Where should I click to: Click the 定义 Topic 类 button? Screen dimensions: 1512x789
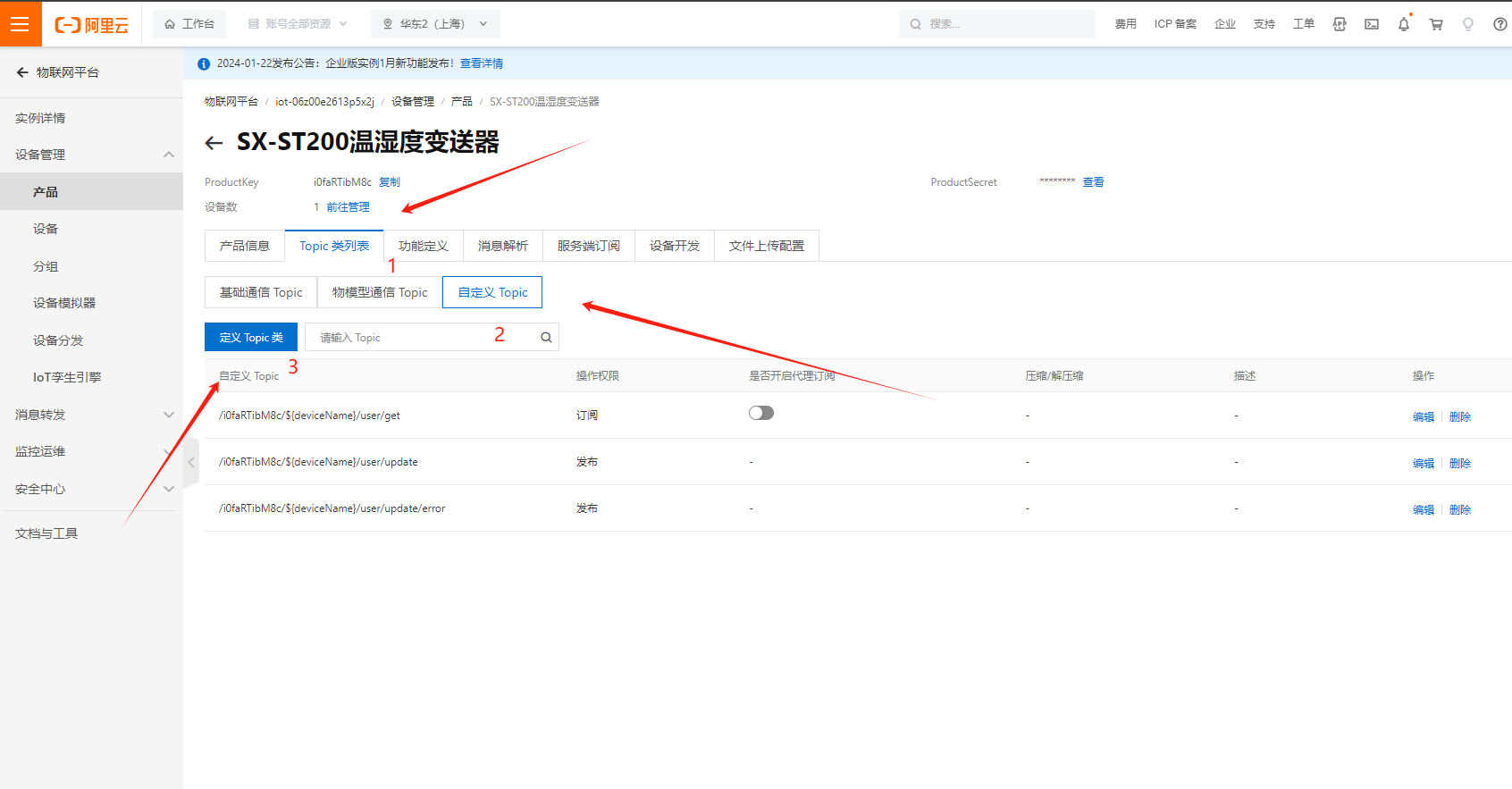(251, 338)
